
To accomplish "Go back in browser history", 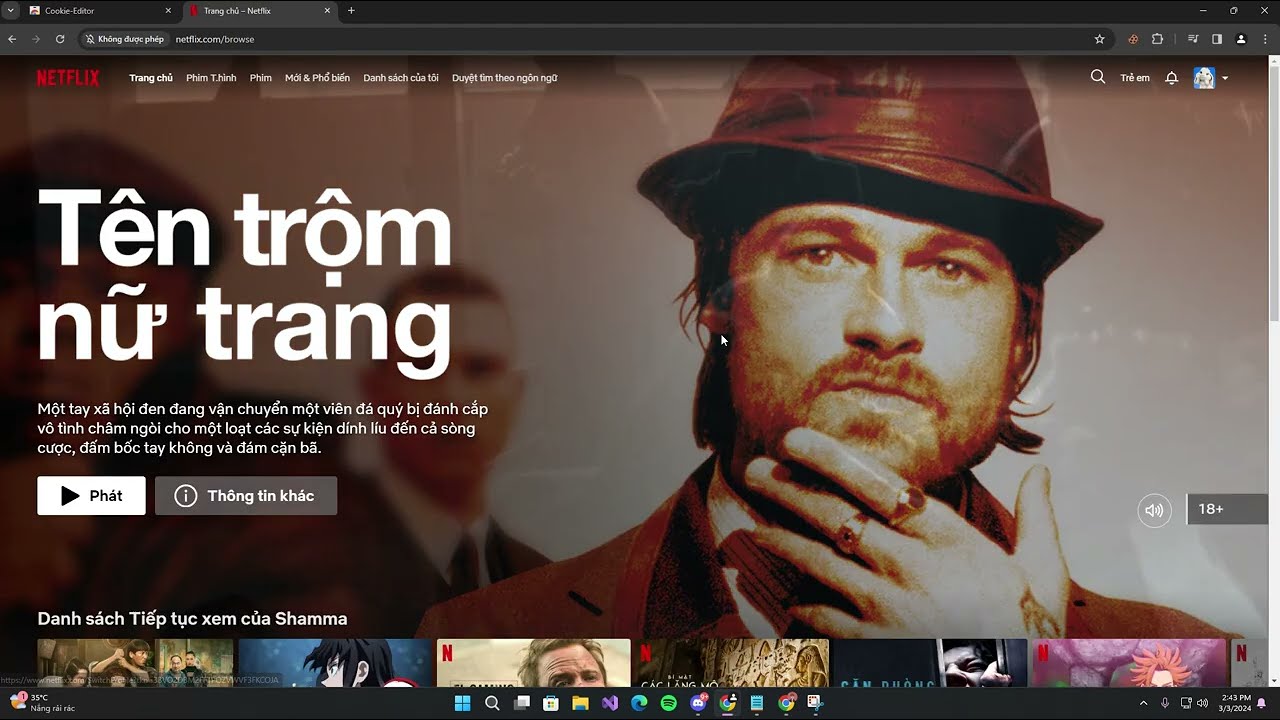I will [12, 39].
